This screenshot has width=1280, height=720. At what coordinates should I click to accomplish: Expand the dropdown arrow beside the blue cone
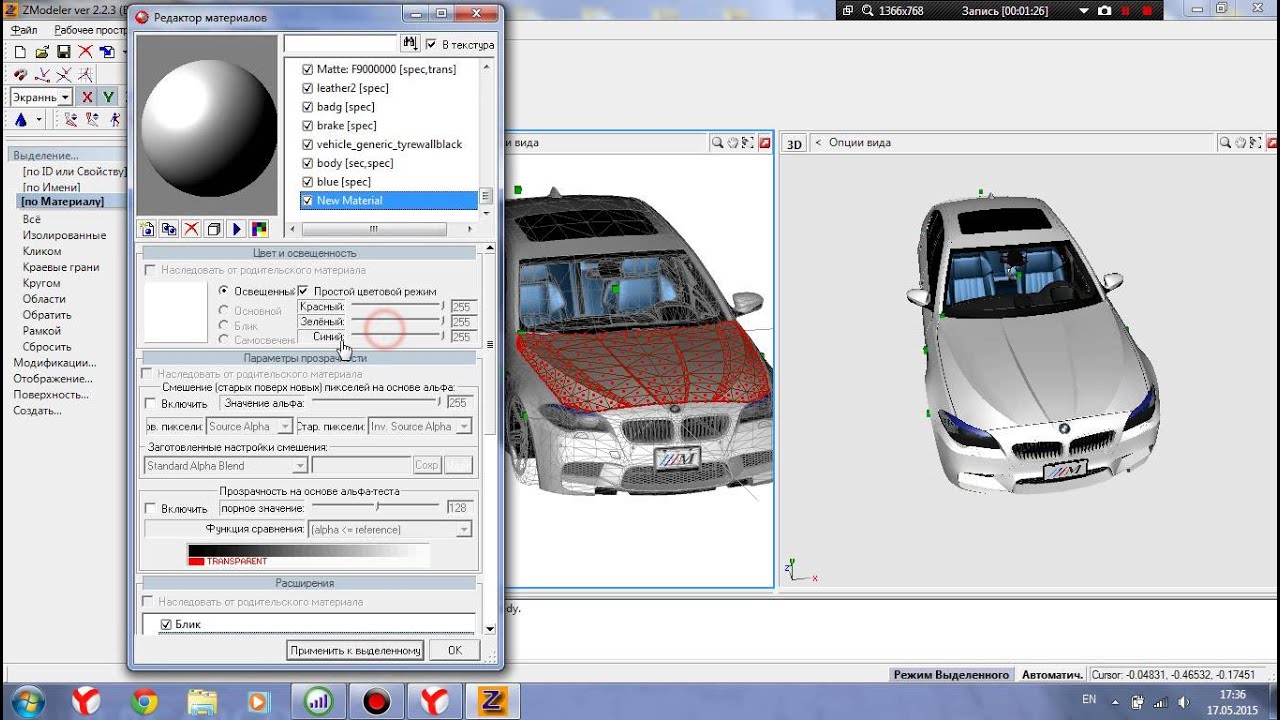click(39, 120)
